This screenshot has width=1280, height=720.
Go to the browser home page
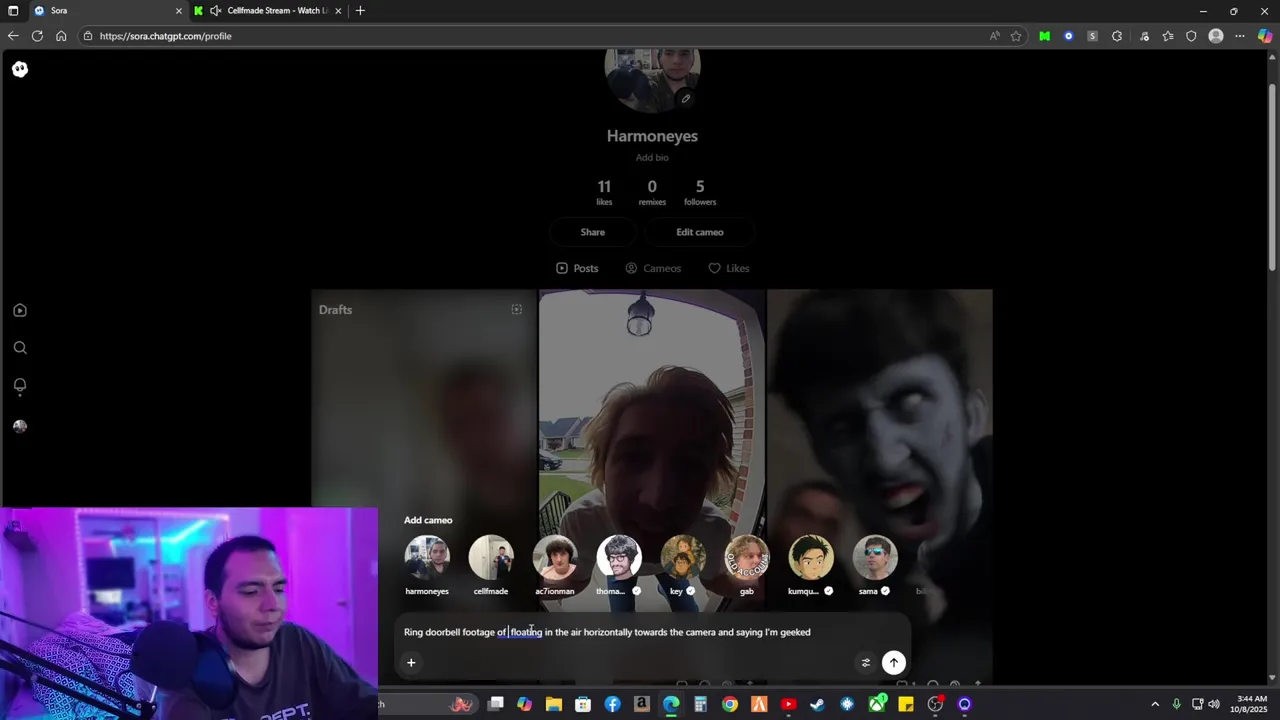61,36
